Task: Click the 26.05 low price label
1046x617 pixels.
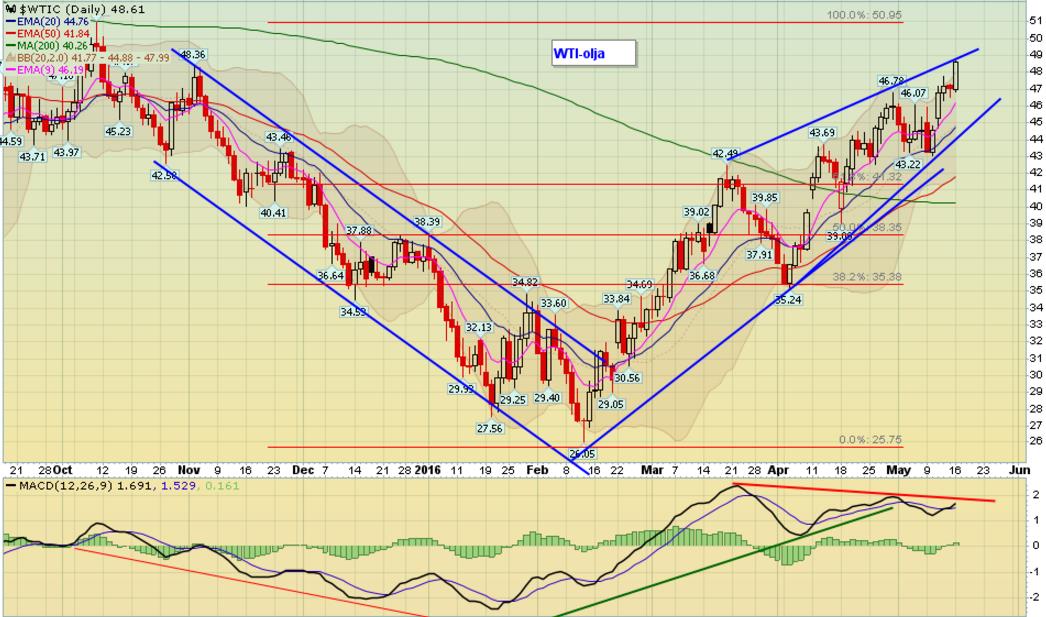Action: 582,454
